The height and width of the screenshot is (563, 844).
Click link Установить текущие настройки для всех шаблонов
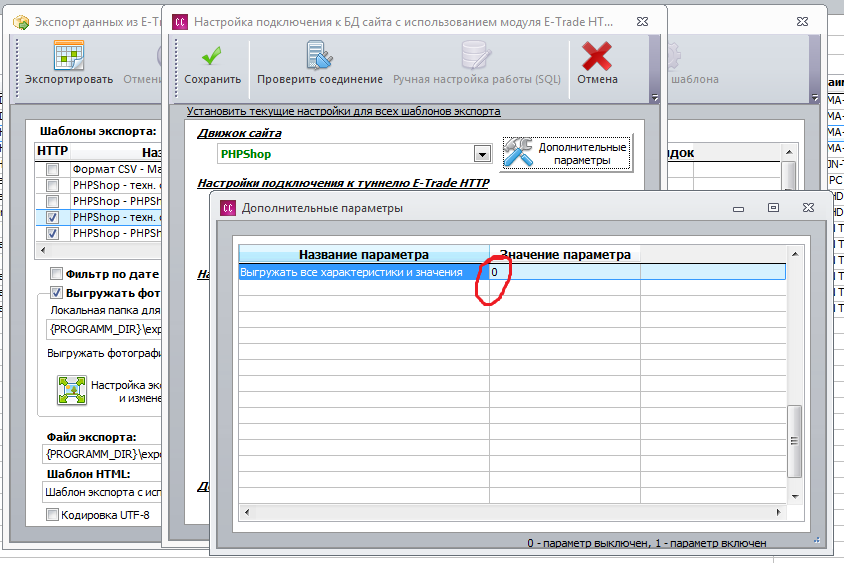[343, 111]
